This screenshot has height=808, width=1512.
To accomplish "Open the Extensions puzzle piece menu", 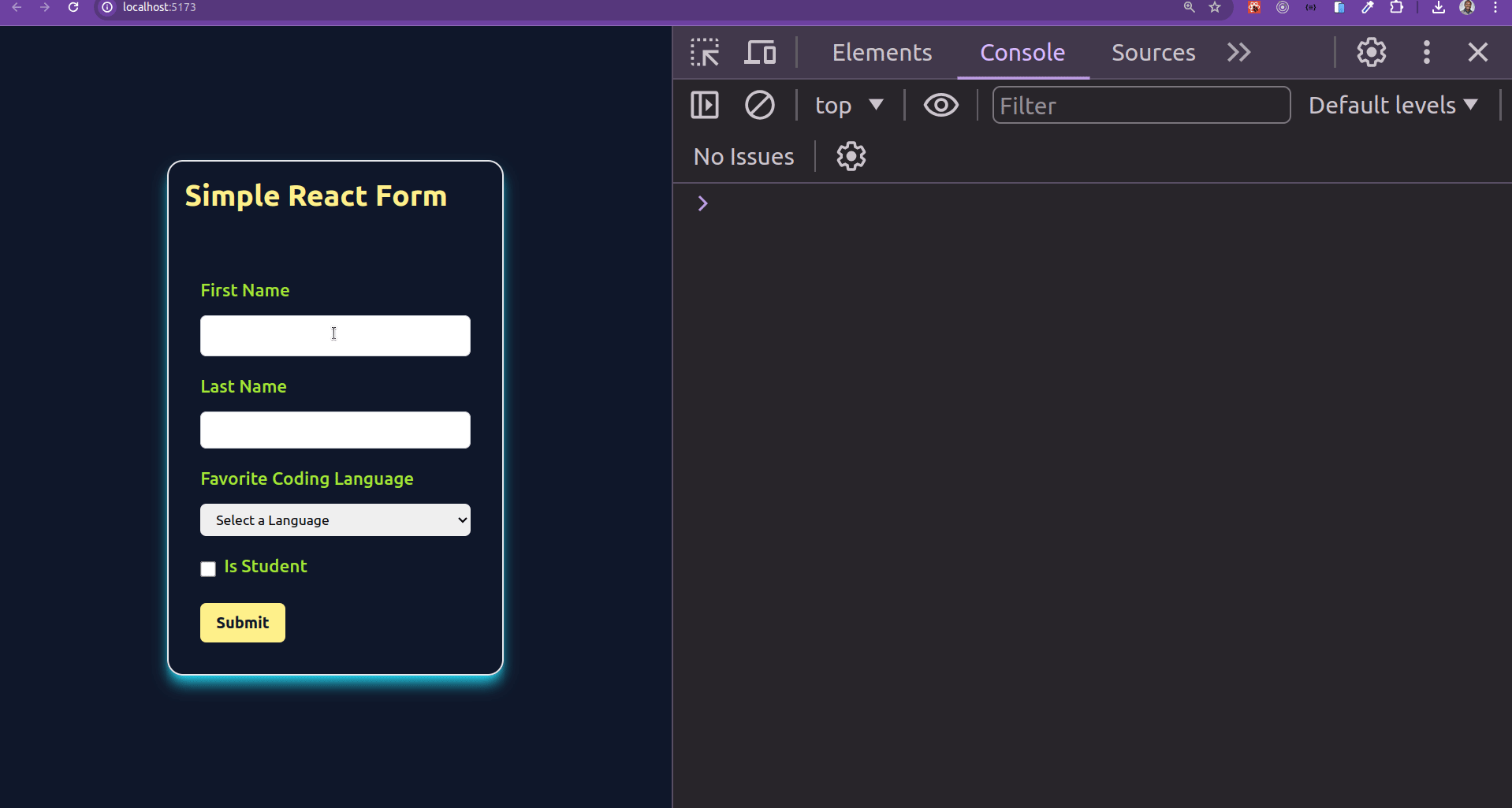I will point(1396,7).
